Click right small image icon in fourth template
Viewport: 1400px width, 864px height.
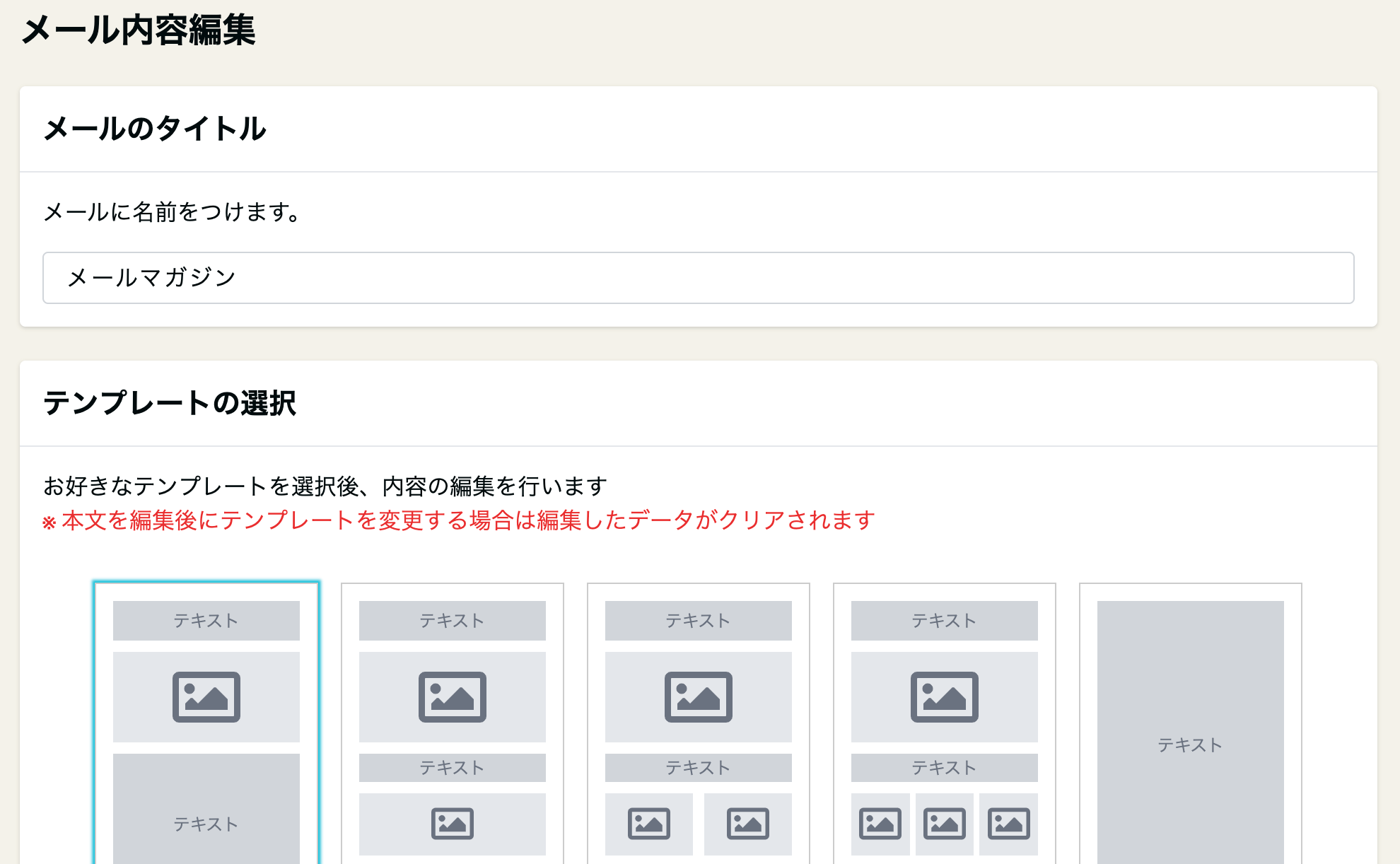[x=1009, y=824]
